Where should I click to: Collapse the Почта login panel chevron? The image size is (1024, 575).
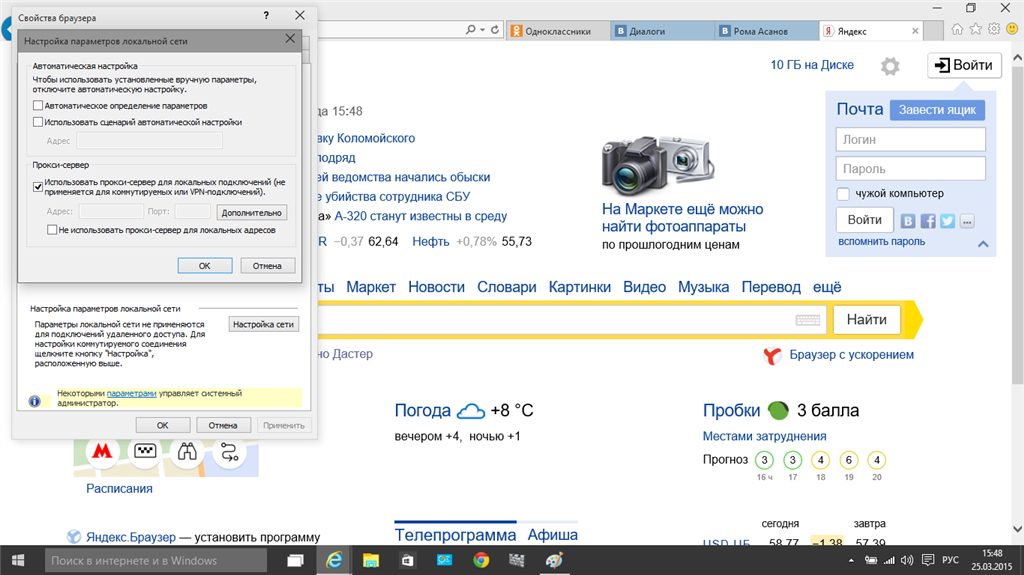983,244
